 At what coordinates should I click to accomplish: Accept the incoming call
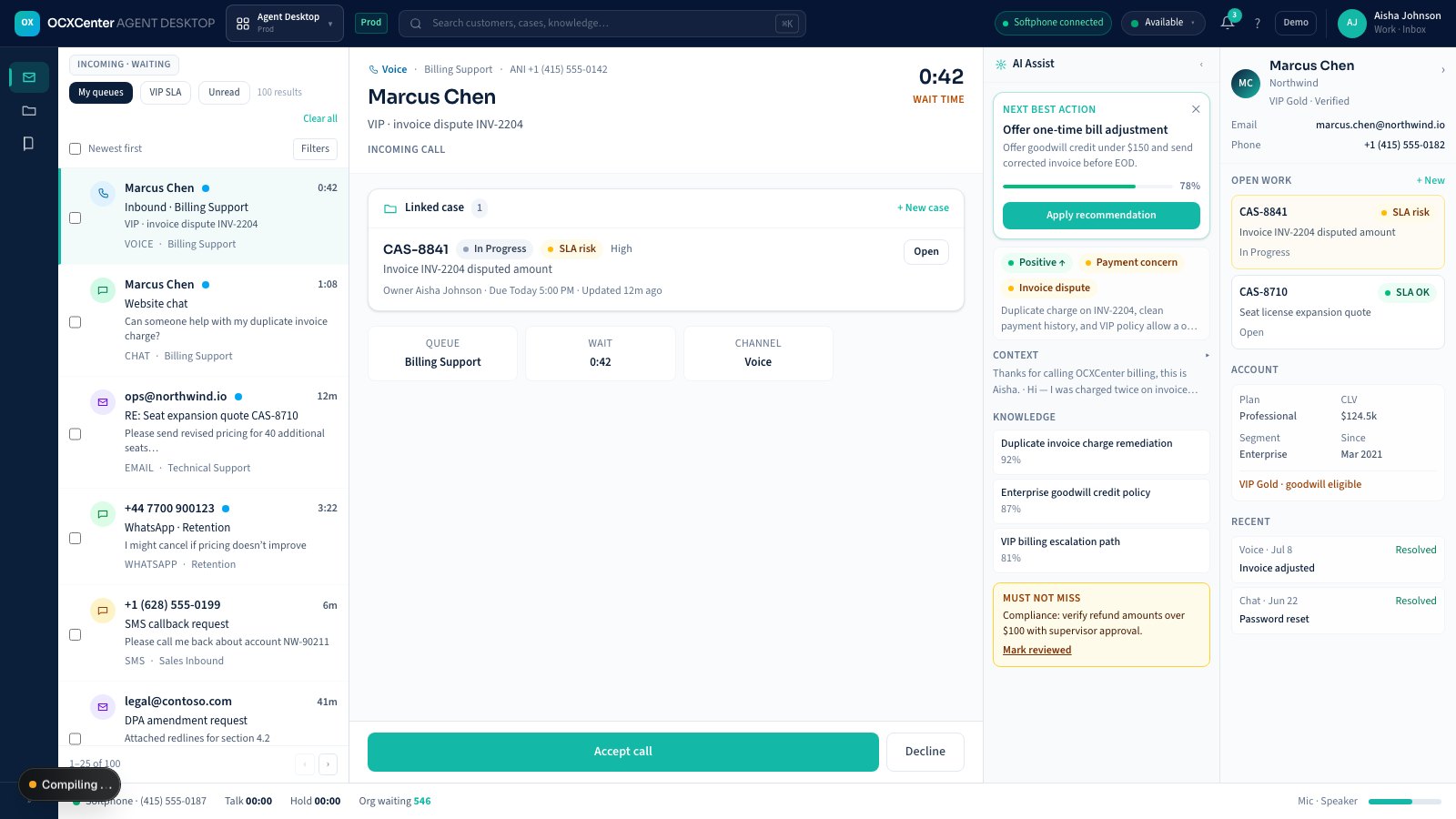click(x=623, y=752)
